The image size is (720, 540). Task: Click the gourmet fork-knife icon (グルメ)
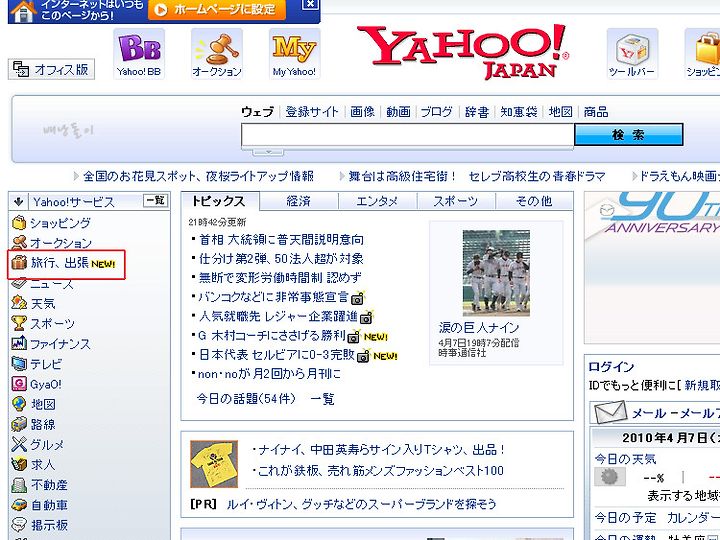[x=19, y=444]
